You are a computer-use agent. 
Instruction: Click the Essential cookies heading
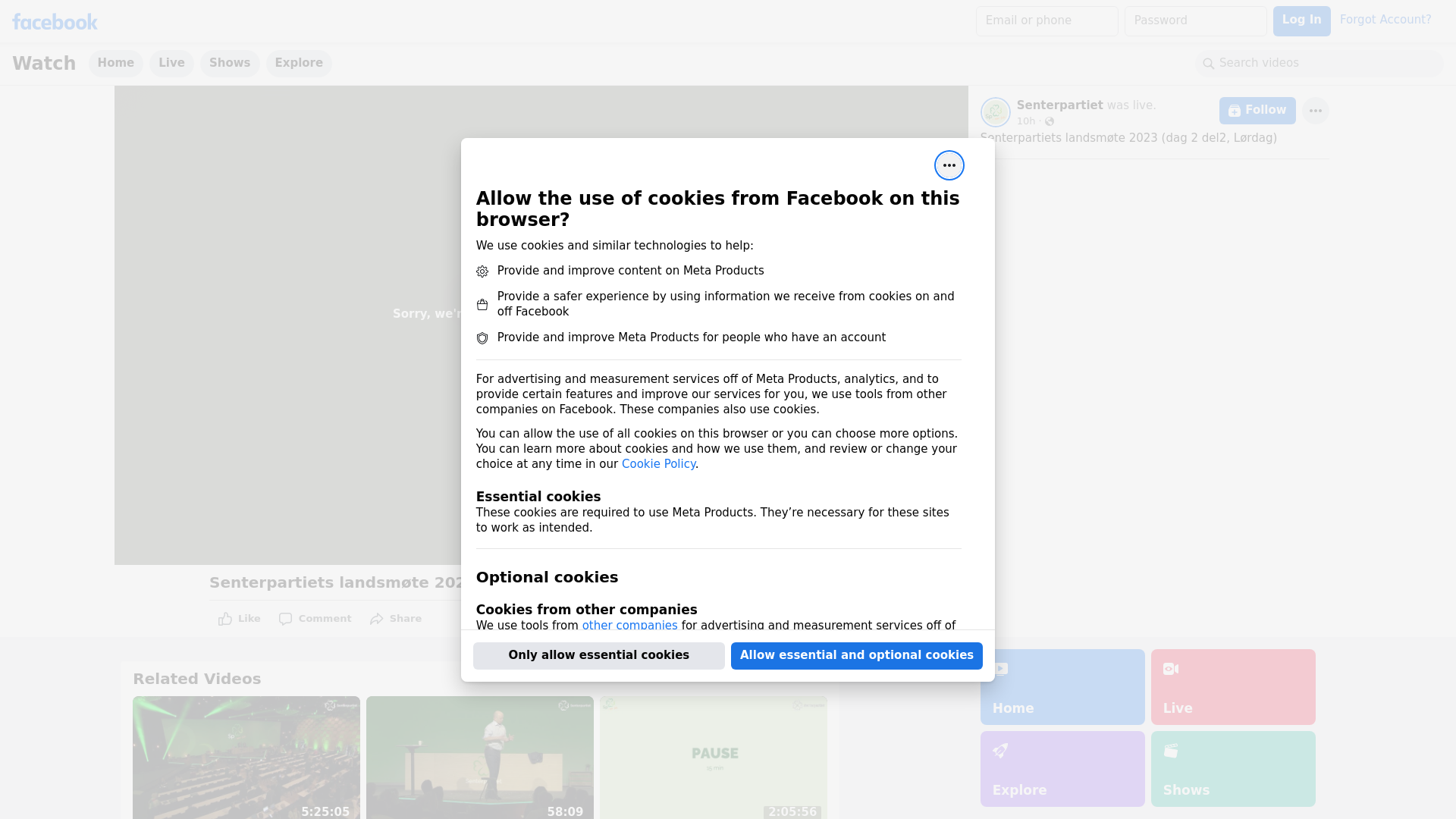tap(538, 497)
